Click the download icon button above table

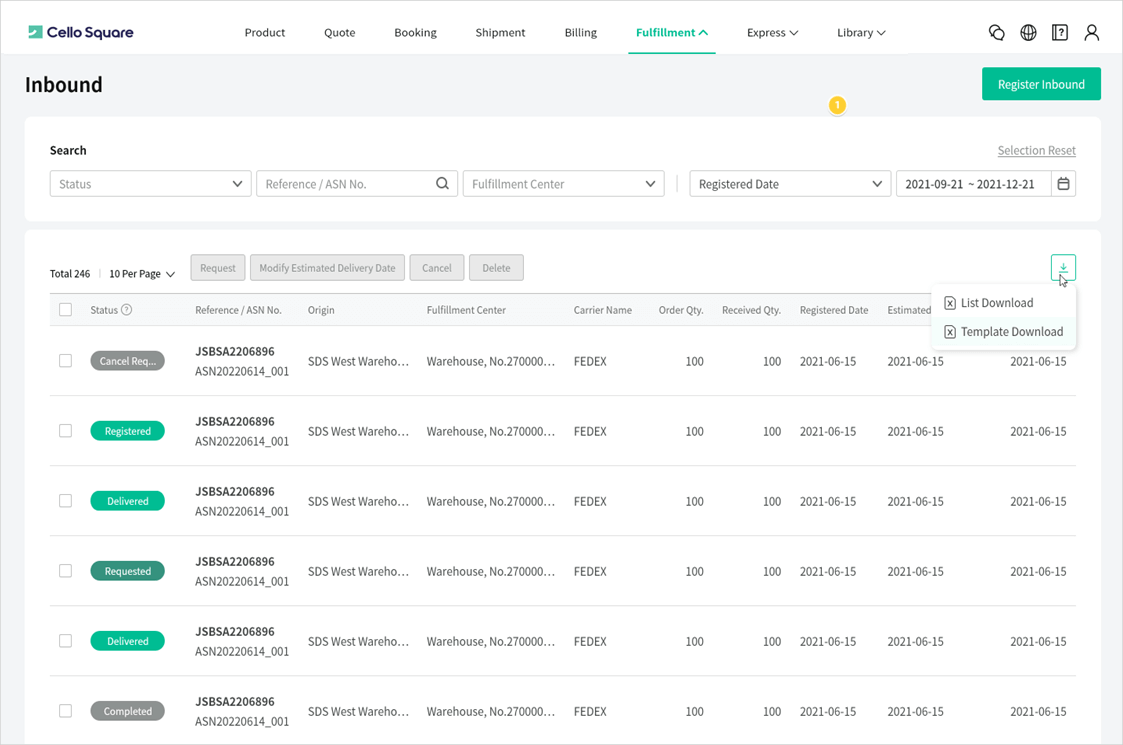(x=1063, y=267)
